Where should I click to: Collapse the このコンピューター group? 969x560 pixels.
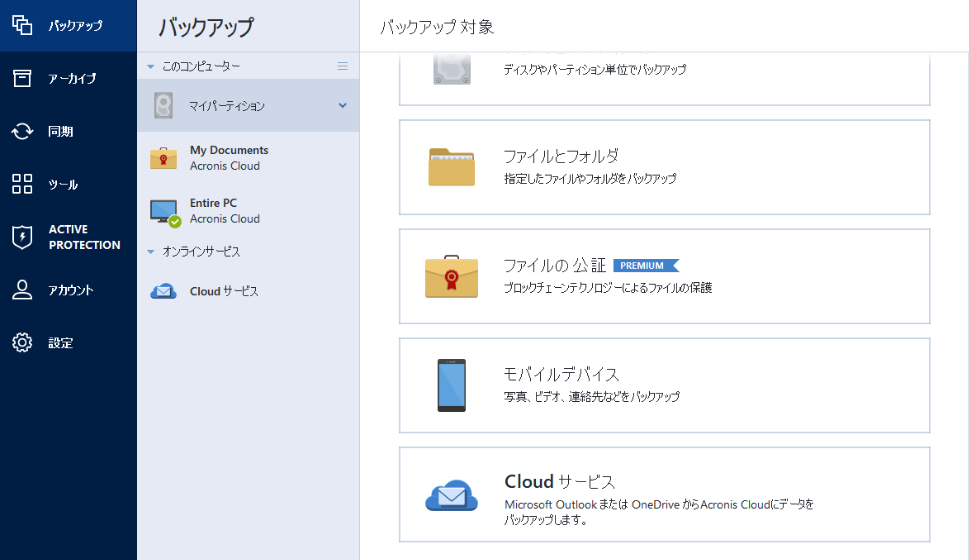coord(151,67)
